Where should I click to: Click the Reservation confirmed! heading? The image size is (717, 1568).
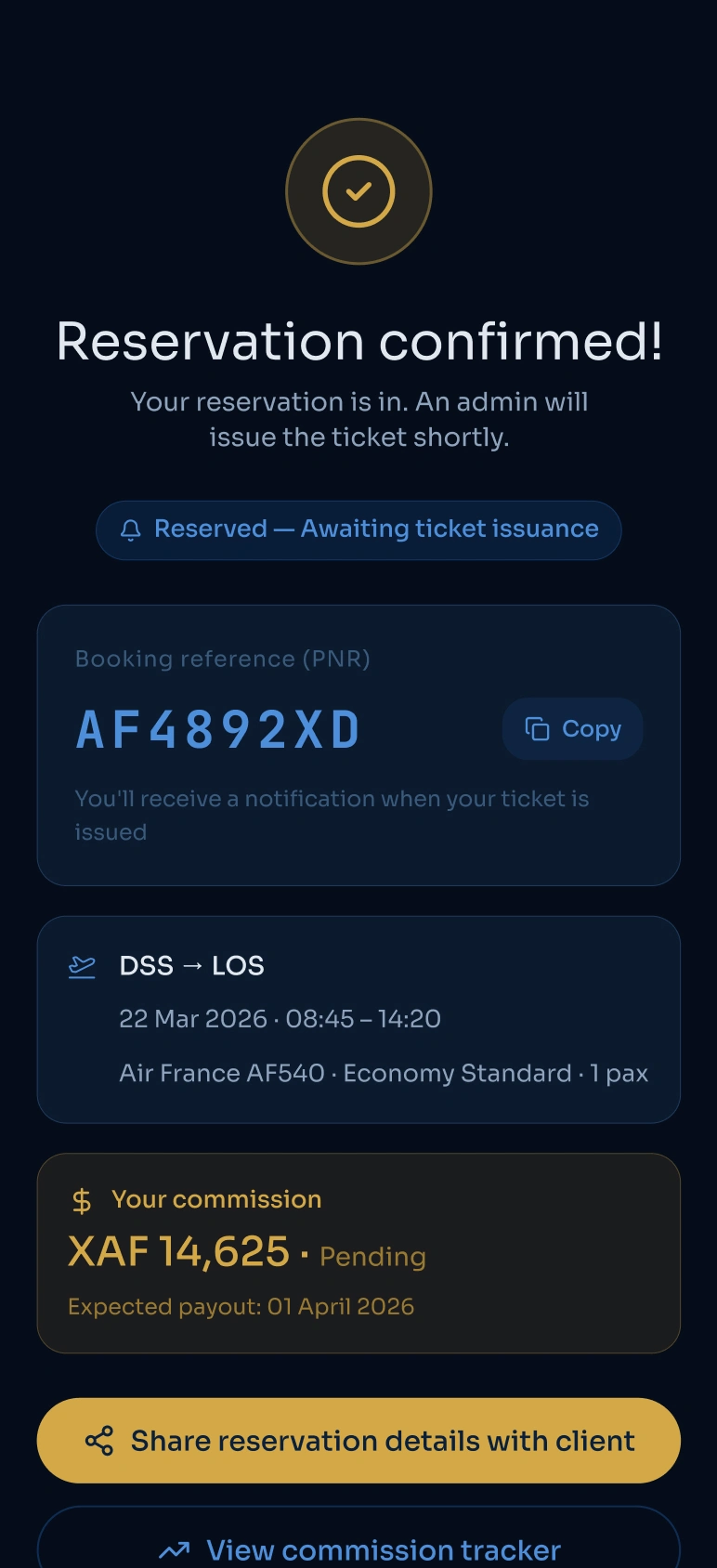pos(358,342)
